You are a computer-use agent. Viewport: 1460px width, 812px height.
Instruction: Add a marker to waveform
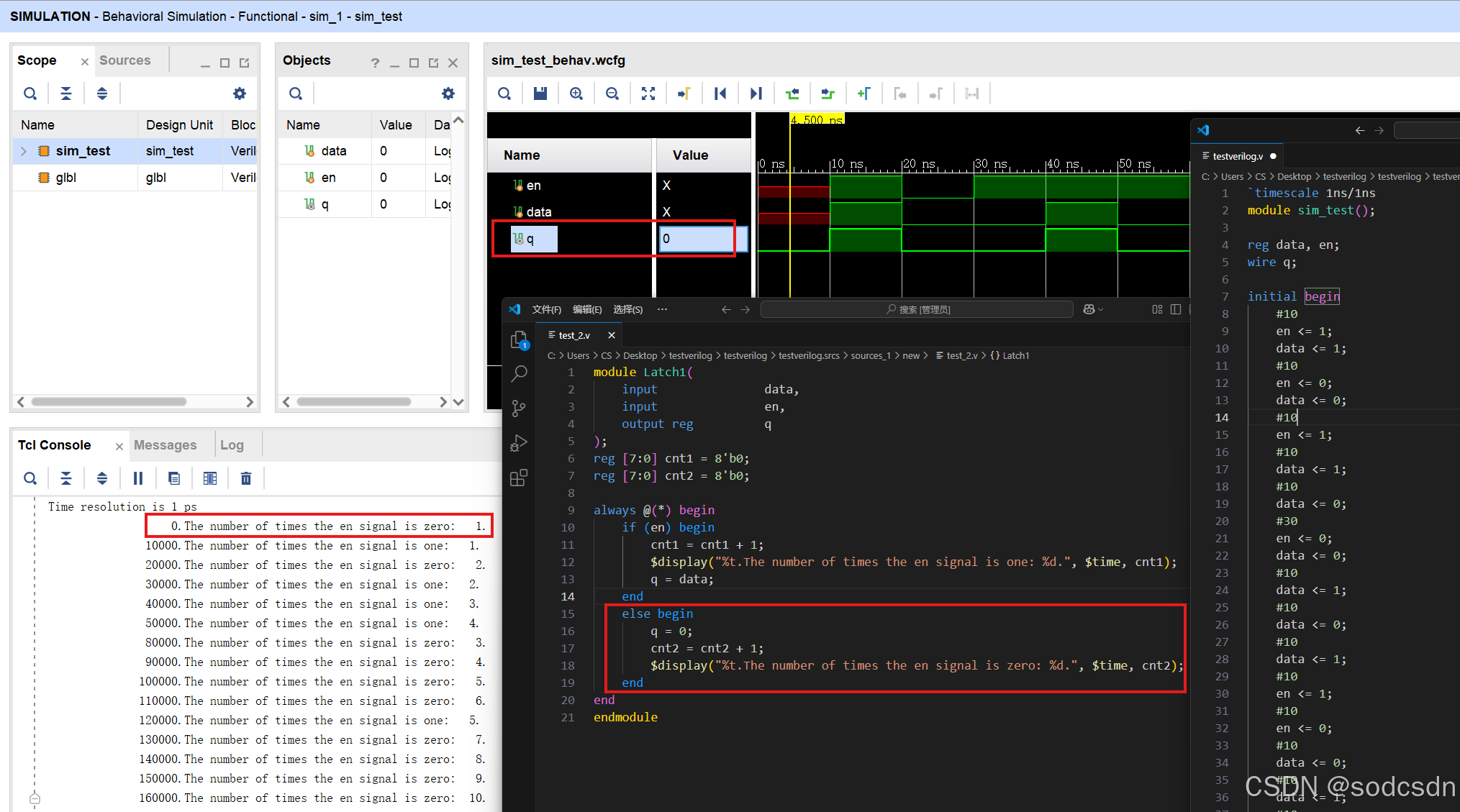coord(864,93)
